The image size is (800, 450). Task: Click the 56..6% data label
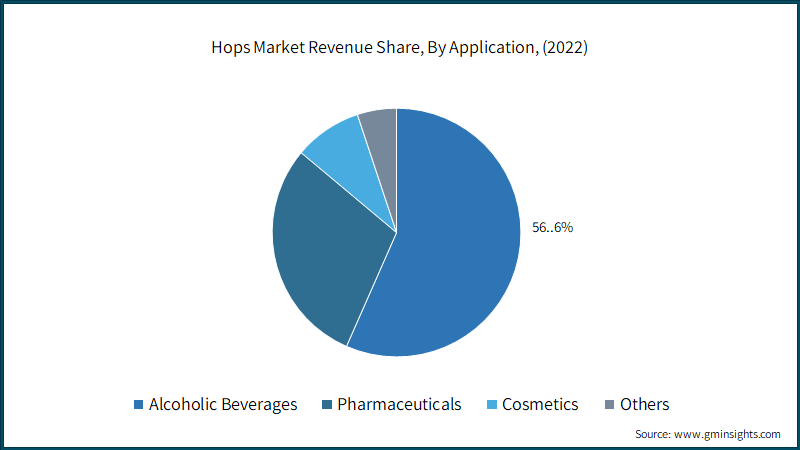pyautogui.click(x=553, y=228)
